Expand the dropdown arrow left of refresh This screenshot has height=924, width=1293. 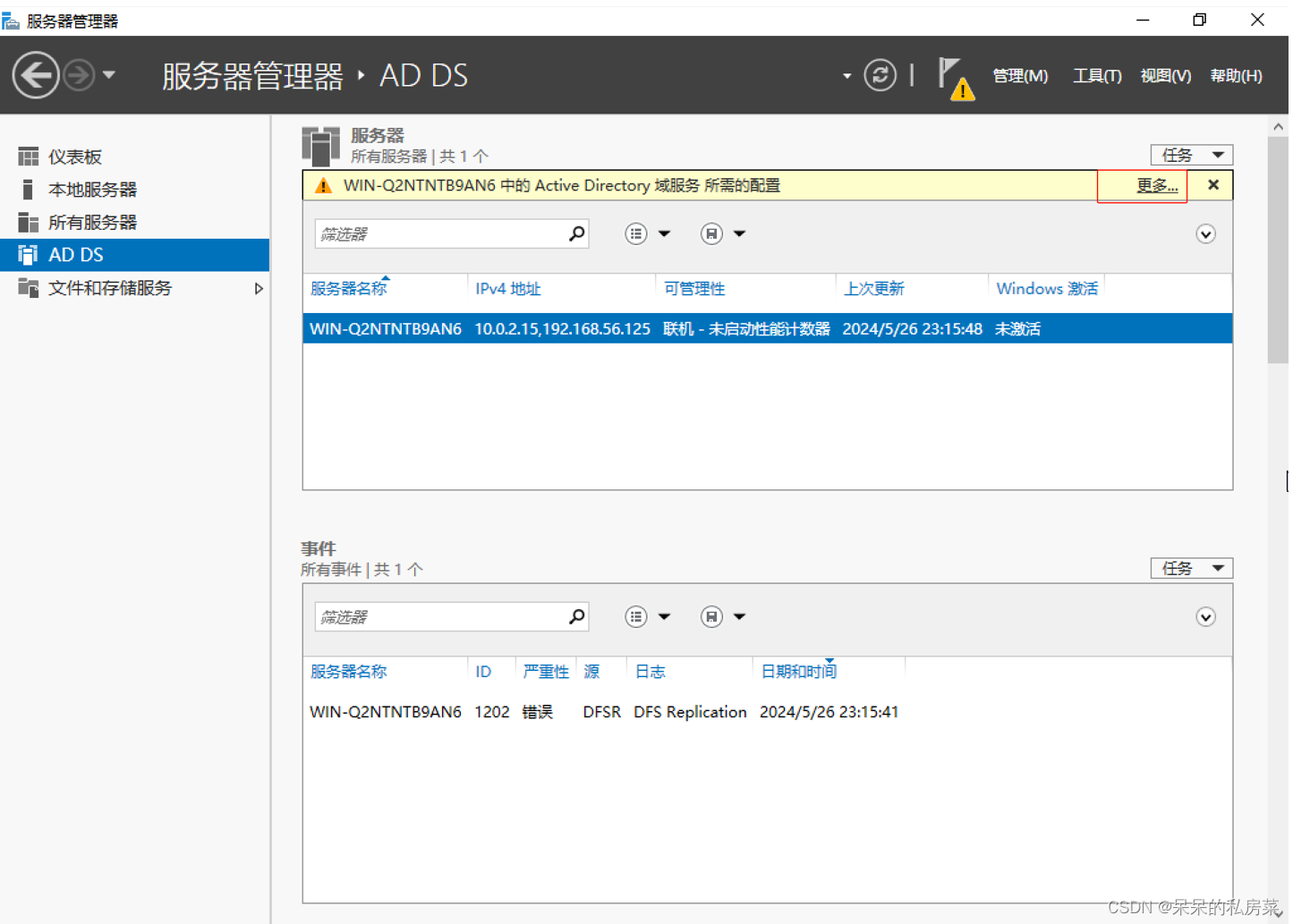click(x=846, y=76)
